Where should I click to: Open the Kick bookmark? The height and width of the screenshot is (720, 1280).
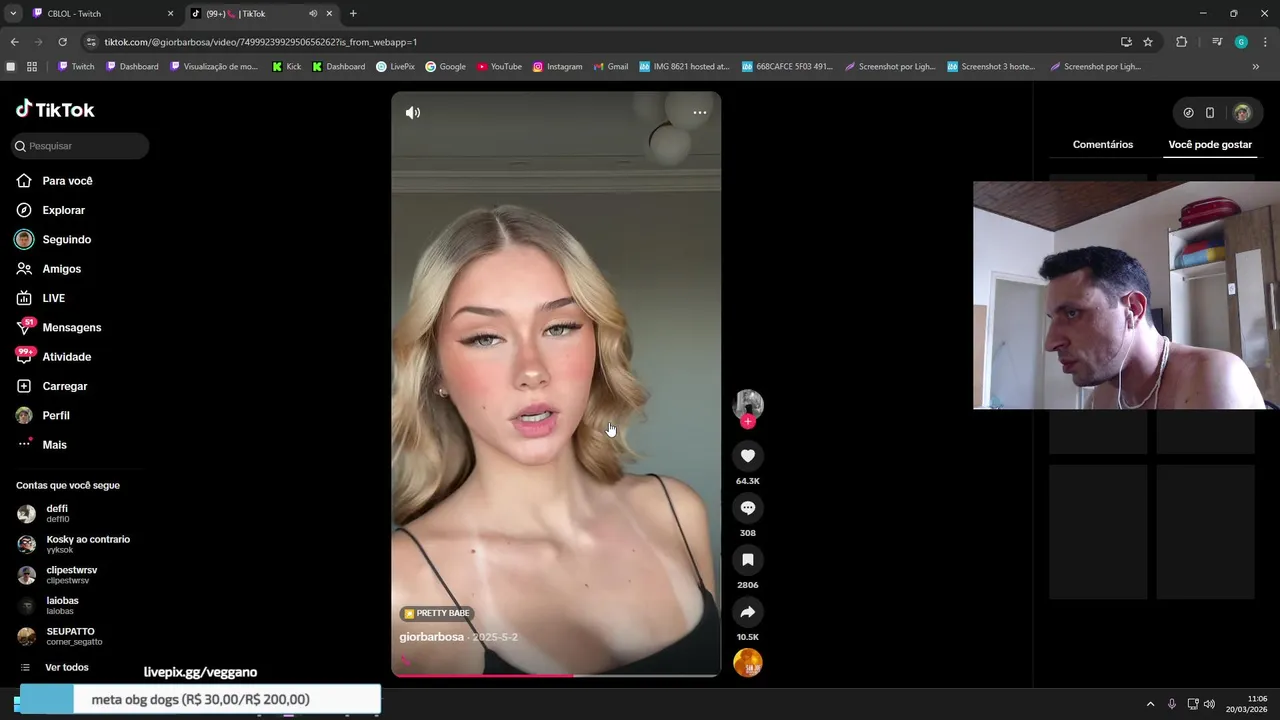pos(286,67)
